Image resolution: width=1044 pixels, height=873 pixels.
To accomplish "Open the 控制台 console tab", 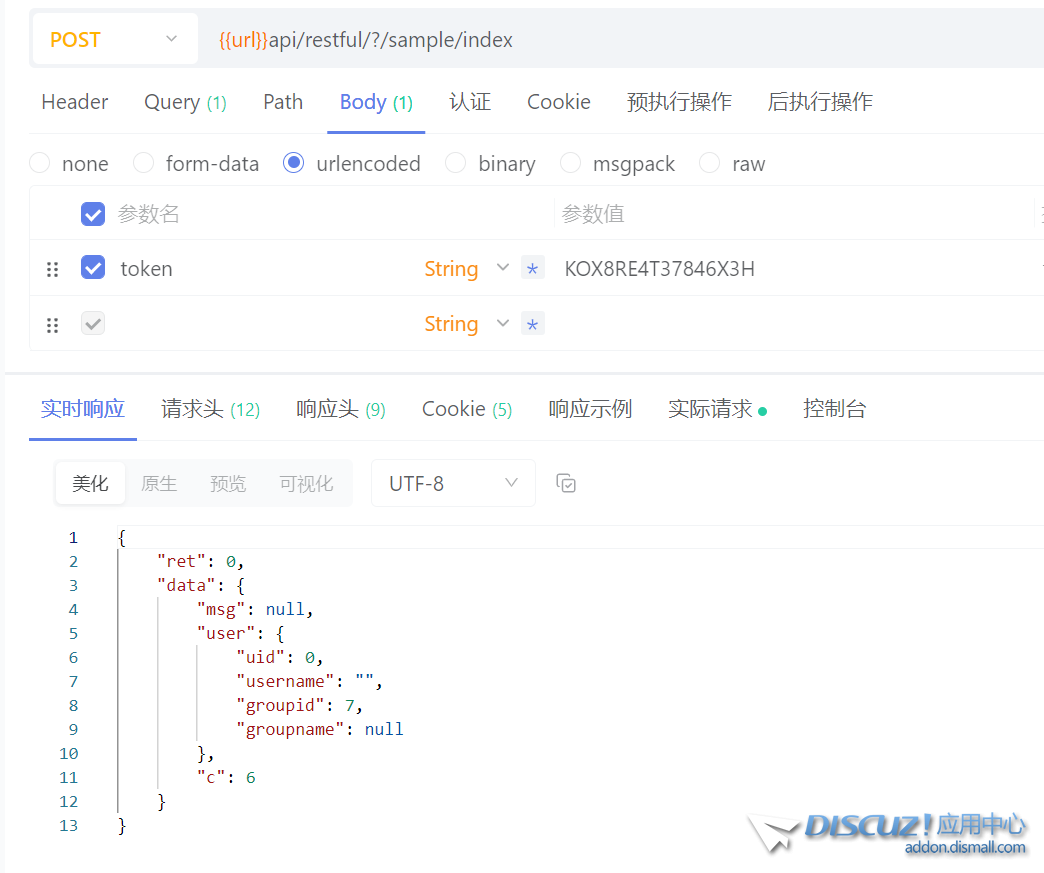I will (834, 409).
